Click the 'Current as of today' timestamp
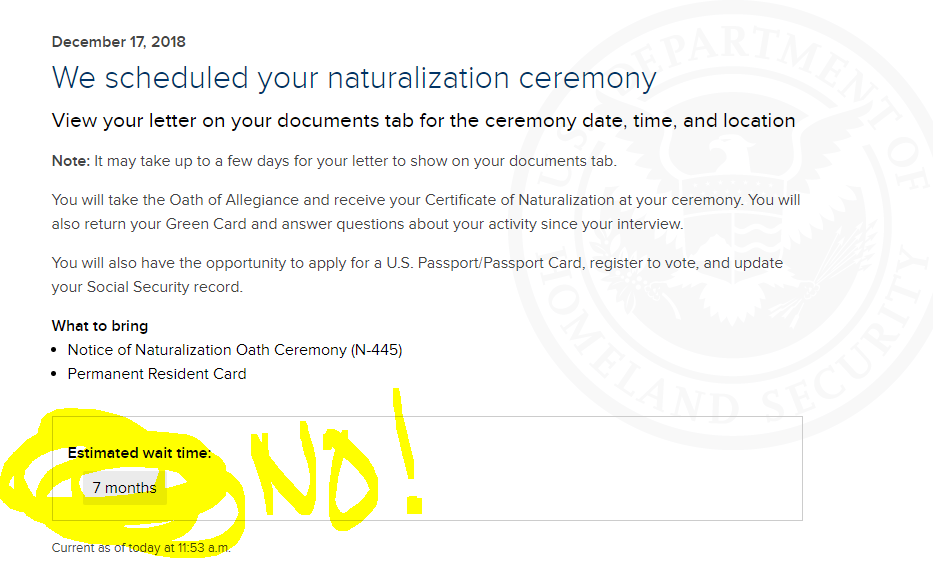The height and width of the screenshot is (575, 933). coord(141,548)
